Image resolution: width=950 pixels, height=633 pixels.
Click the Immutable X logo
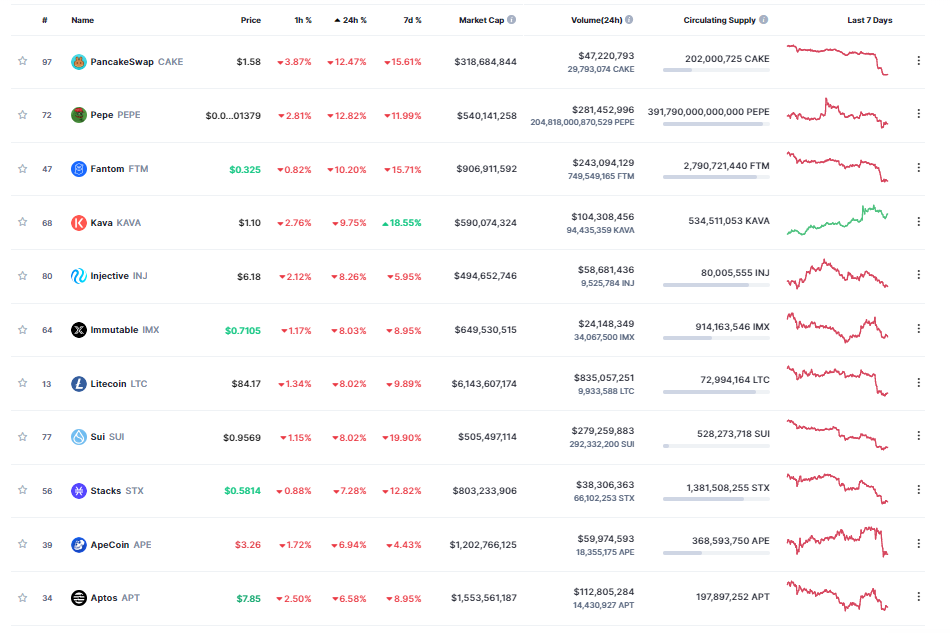coord(79,330)
